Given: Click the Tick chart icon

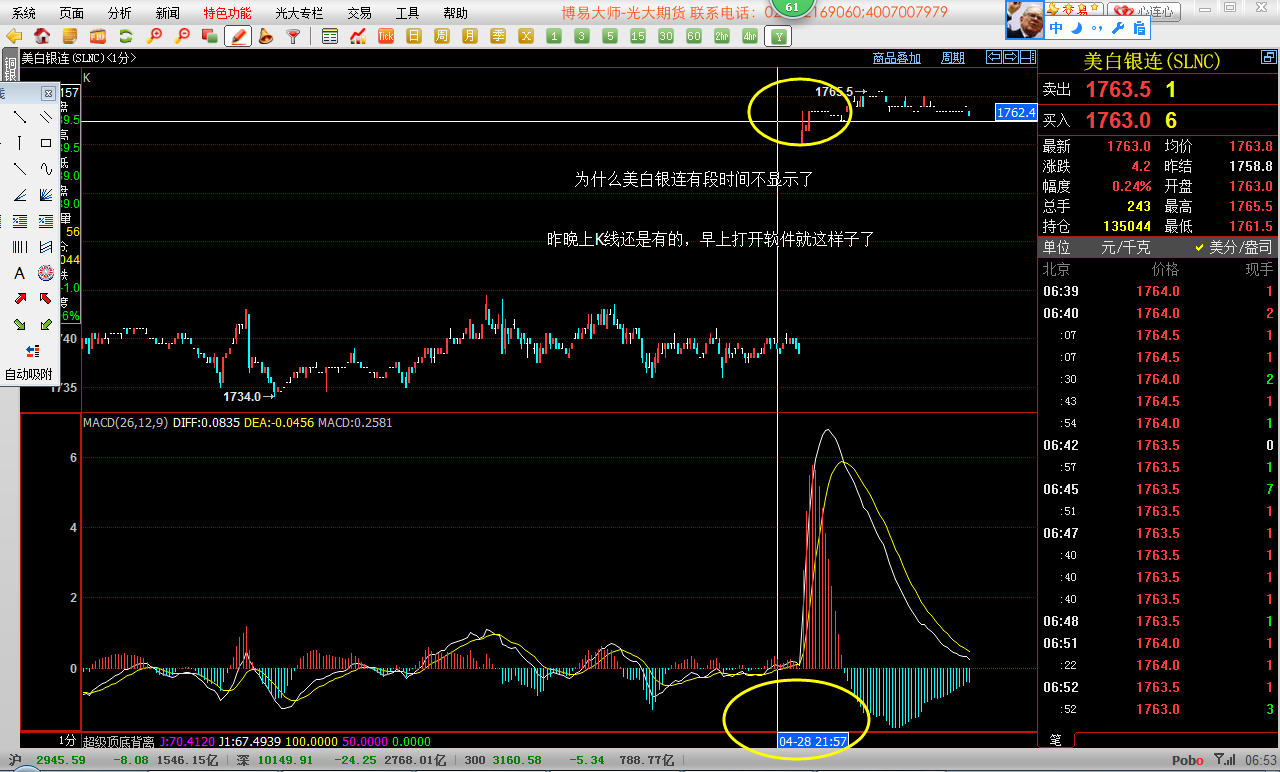Looking at the screenshot, I should 386,36.
